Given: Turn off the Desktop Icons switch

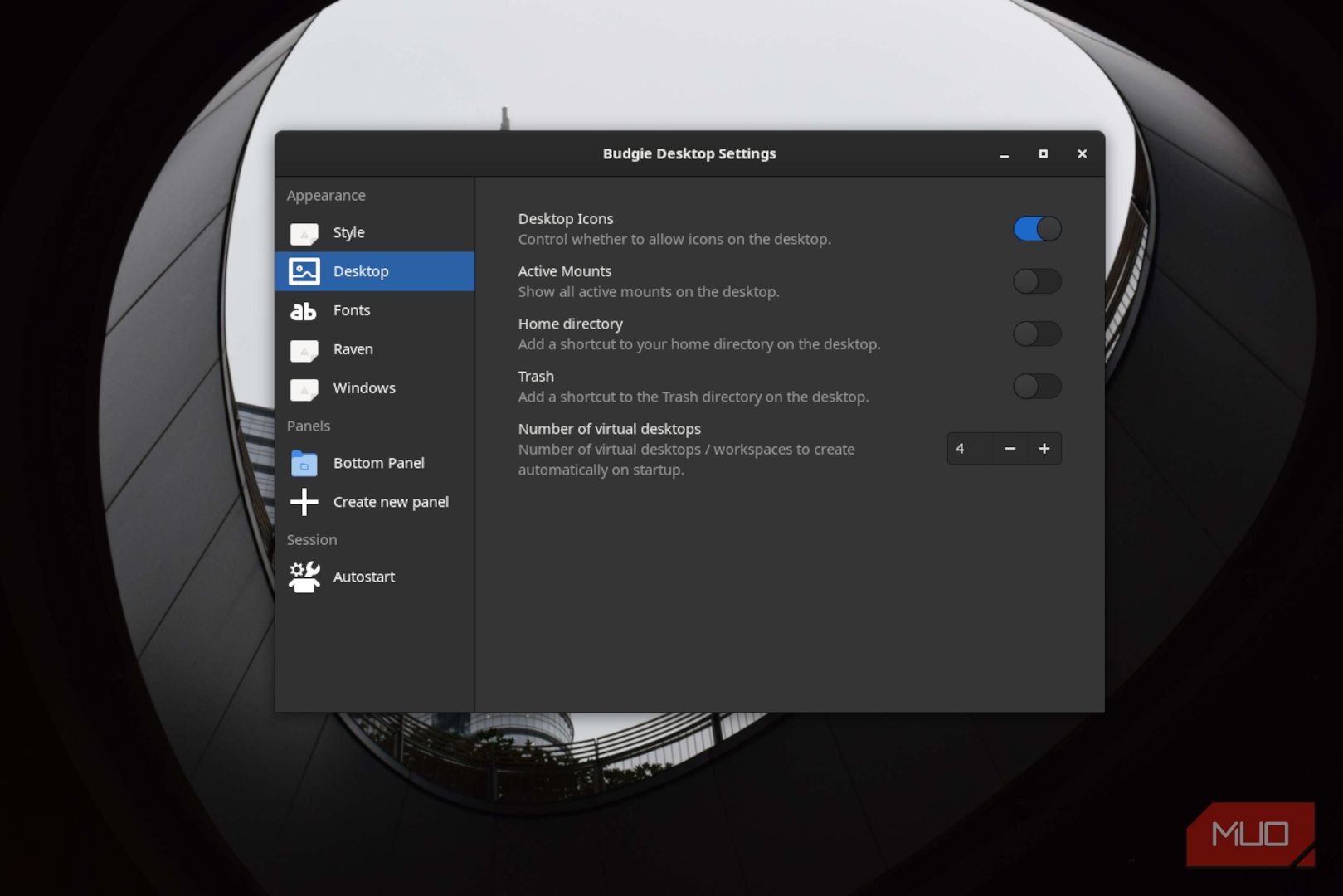Looking at the screenshot, I should coord(1037,229).
